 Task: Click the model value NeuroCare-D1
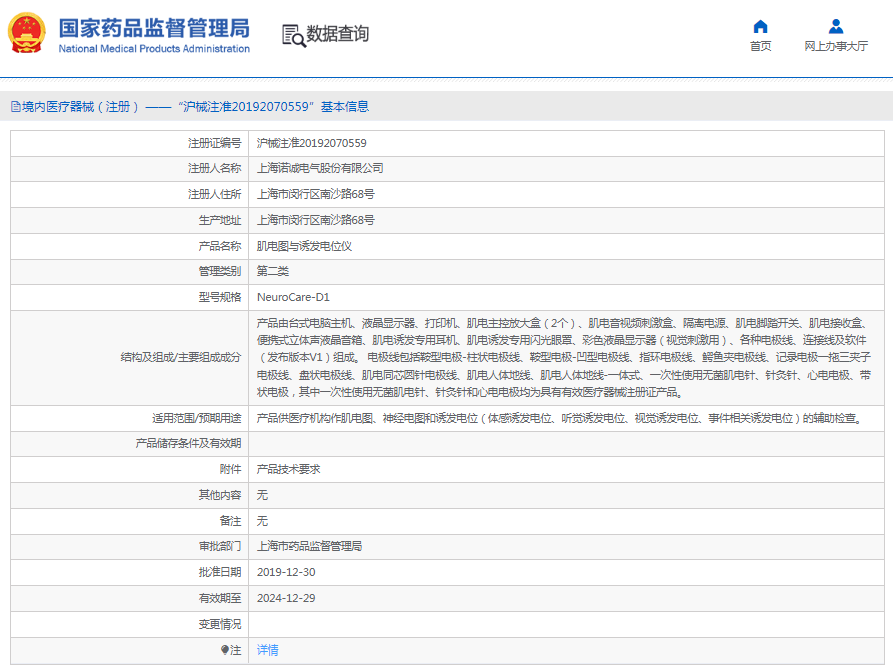(293, 297)
